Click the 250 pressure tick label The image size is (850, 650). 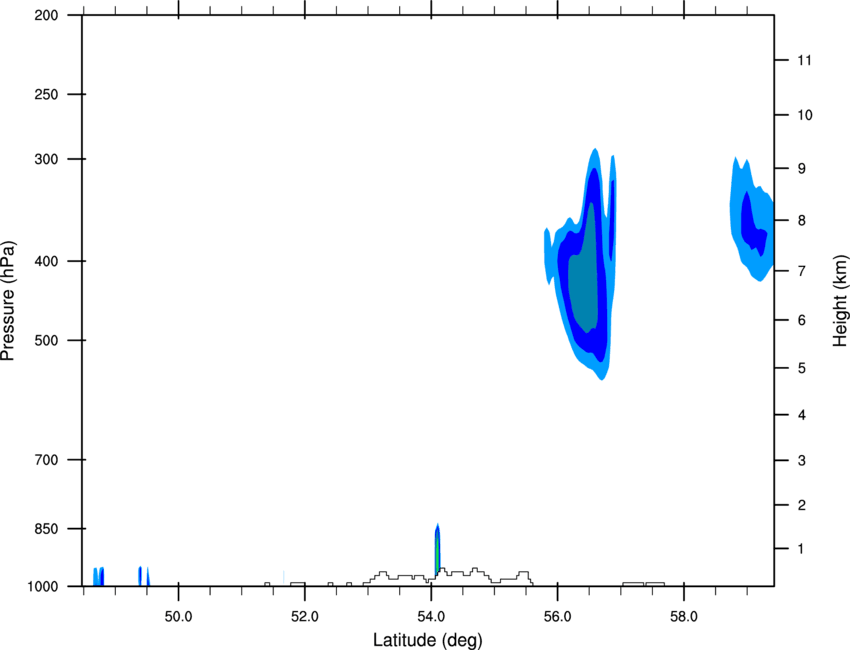(46, 94)
